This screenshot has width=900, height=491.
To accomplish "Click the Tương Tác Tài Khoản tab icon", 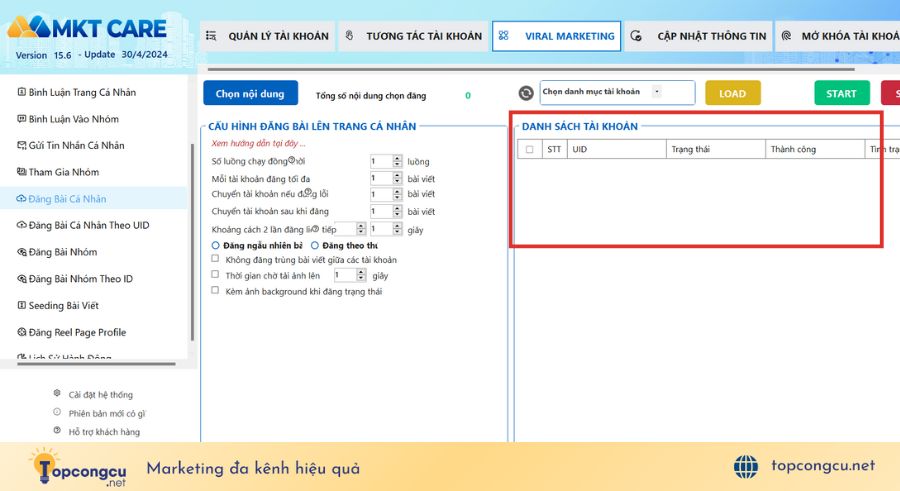I will pos(349,36).
